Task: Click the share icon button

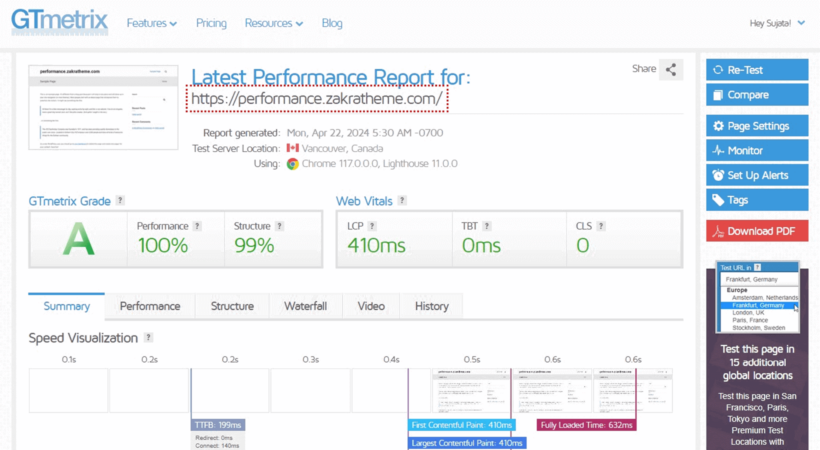Action: 671,70
